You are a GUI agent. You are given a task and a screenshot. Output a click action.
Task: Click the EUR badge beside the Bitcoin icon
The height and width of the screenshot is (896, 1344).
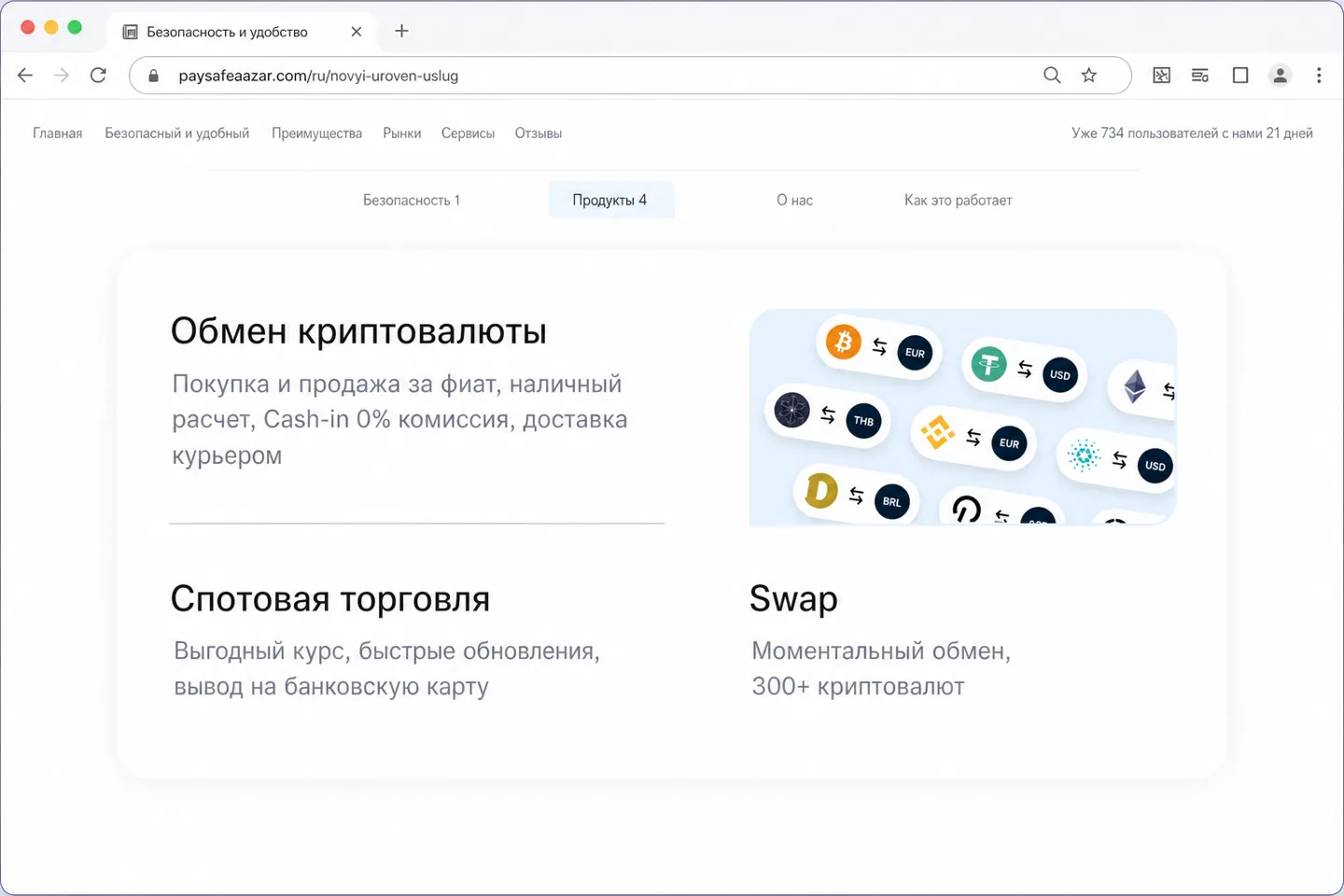915,353
